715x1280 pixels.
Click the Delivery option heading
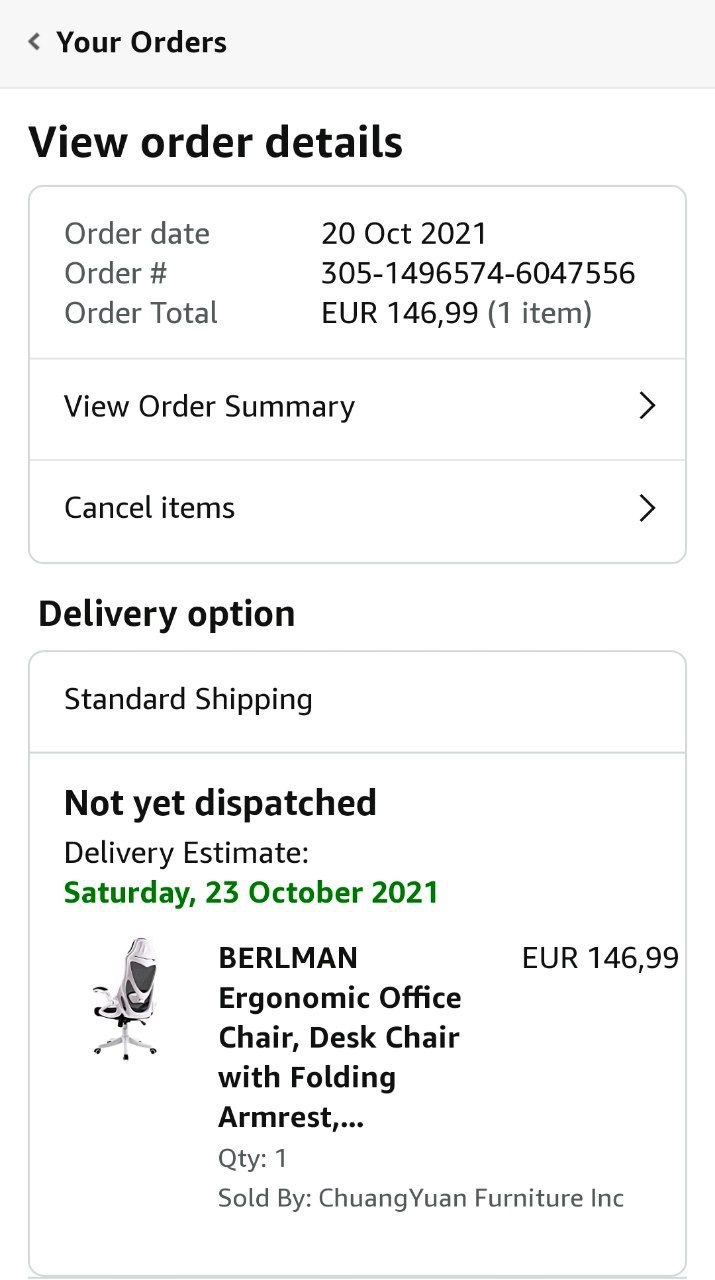point(166,614)
